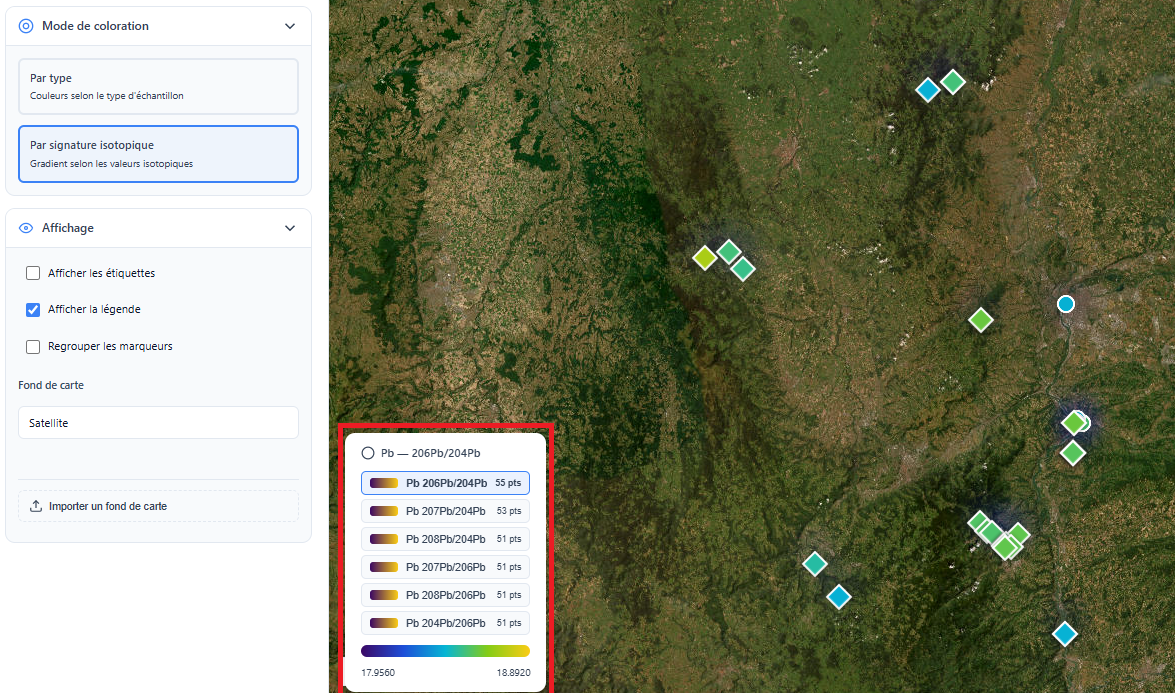Image resolution: width=1175 pixels, height=693 pixels.
Task: Uncheck Afficher la légende
Action: [x=33, y=310]
